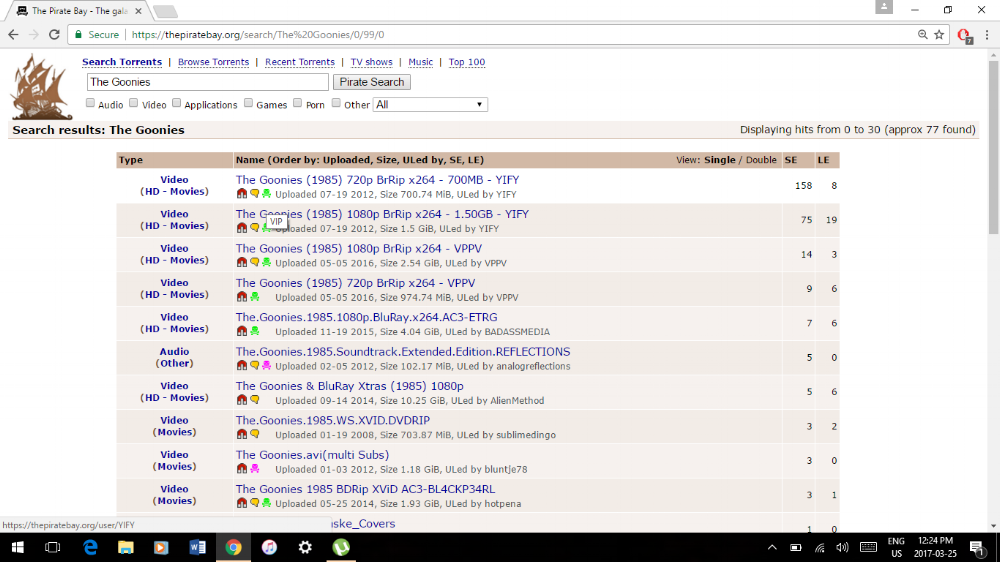Open File Explorer from the taskbar
The height and width of the screenshot is (562, 1000).
click(126, 547)
